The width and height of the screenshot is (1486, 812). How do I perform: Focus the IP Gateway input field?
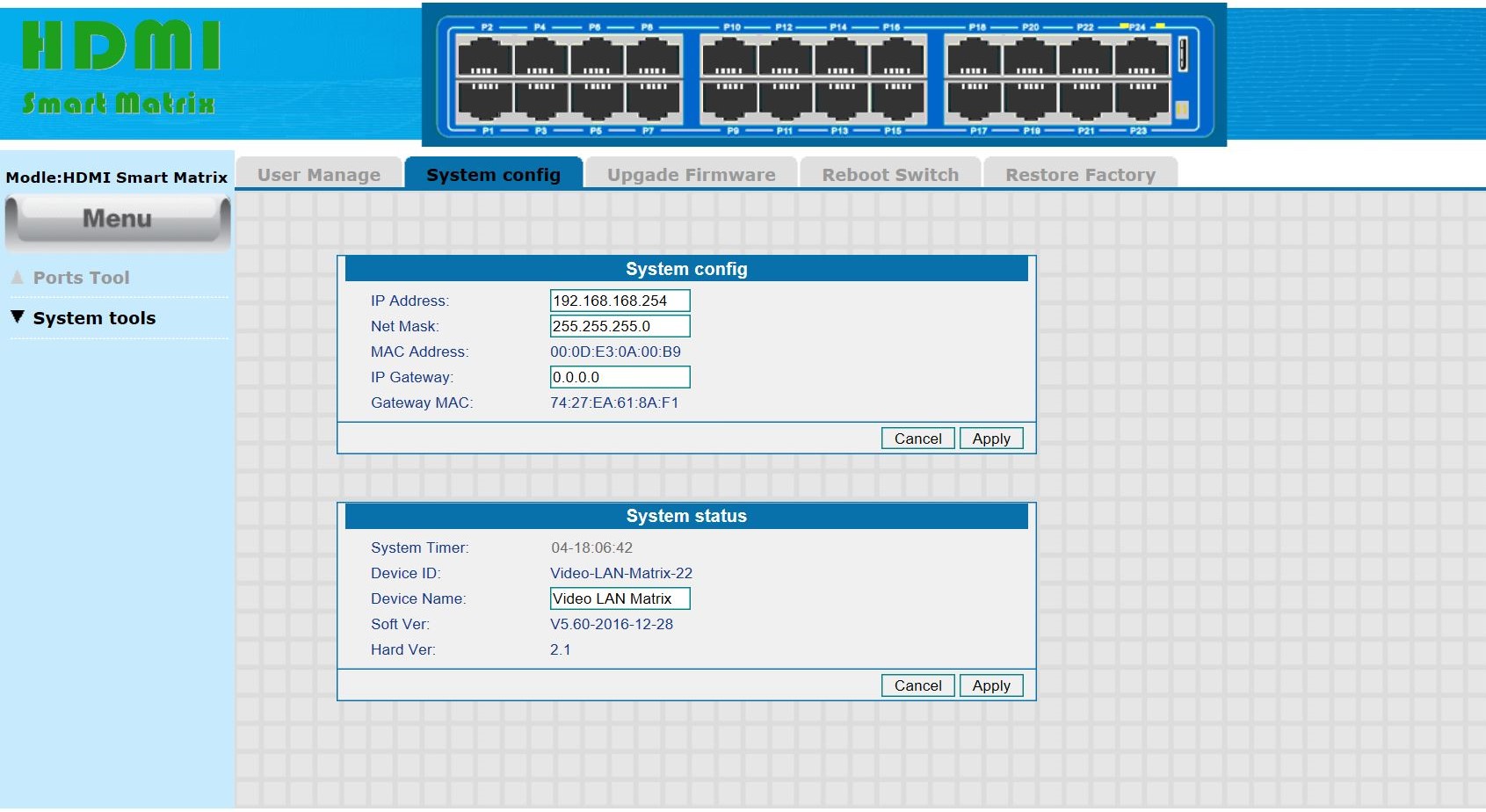point(620,377)
